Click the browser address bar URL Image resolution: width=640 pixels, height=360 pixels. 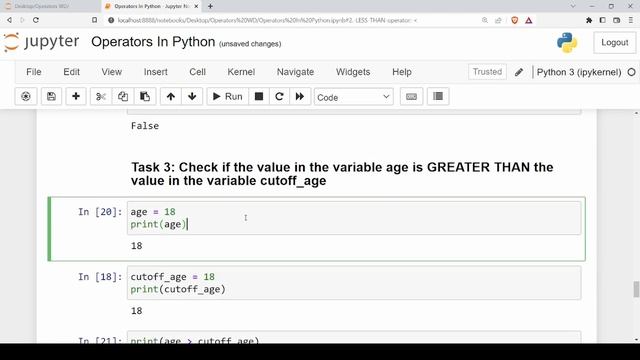tap(267, 20)
